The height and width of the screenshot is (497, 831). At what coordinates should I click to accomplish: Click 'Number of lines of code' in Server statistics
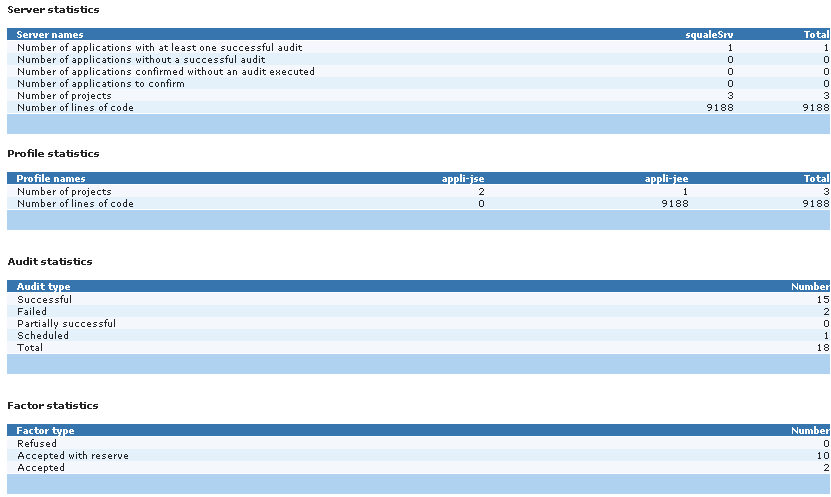coord(75,108)
